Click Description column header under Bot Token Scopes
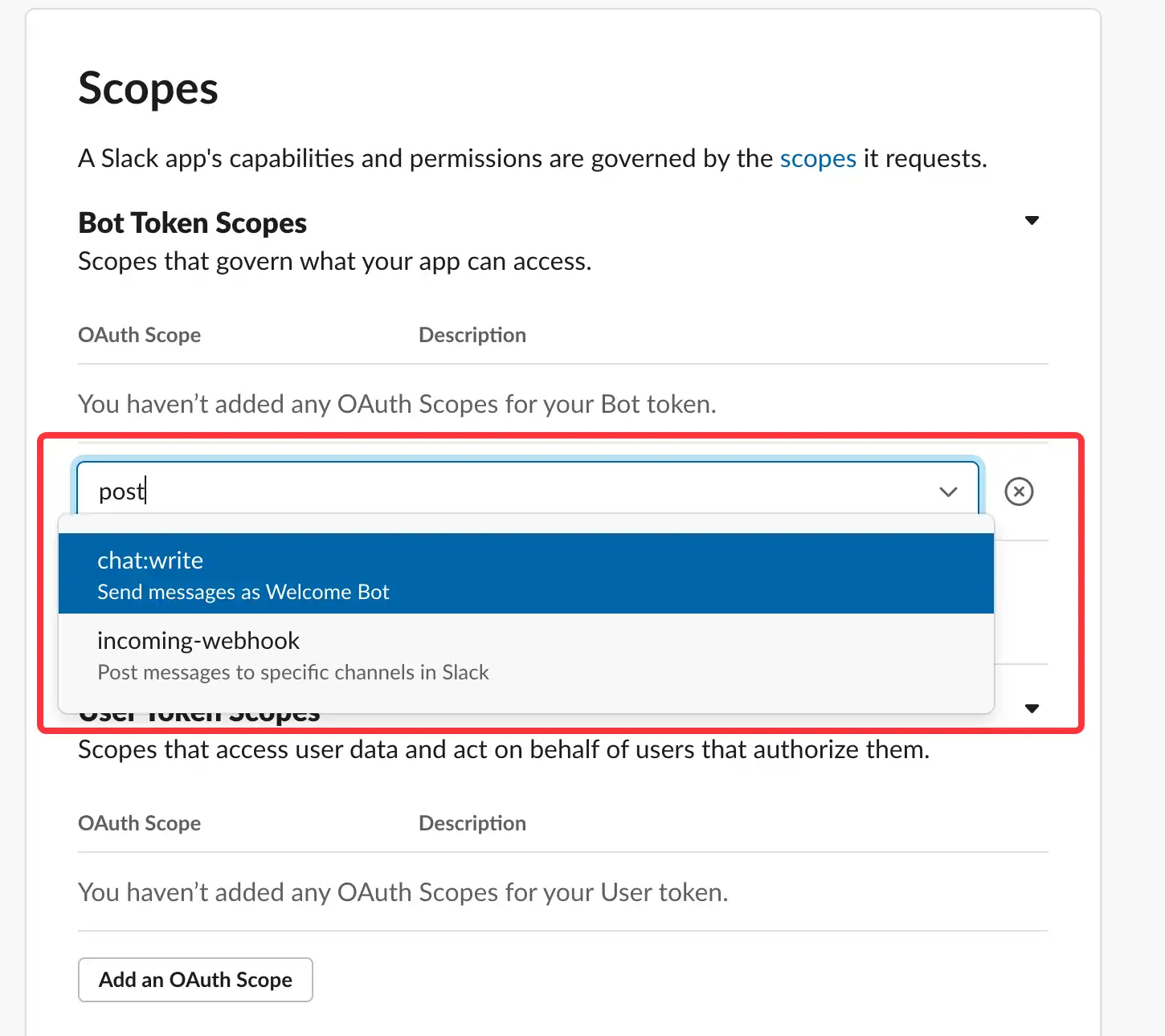The width and height of the screenshot is (1165, 1036). [472, 335]
